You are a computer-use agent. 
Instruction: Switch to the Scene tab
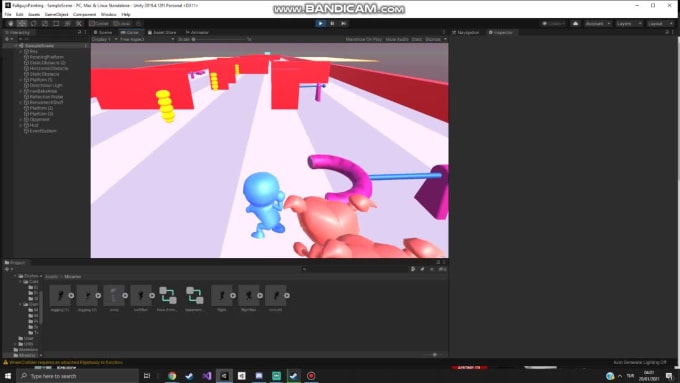(103, 33)
